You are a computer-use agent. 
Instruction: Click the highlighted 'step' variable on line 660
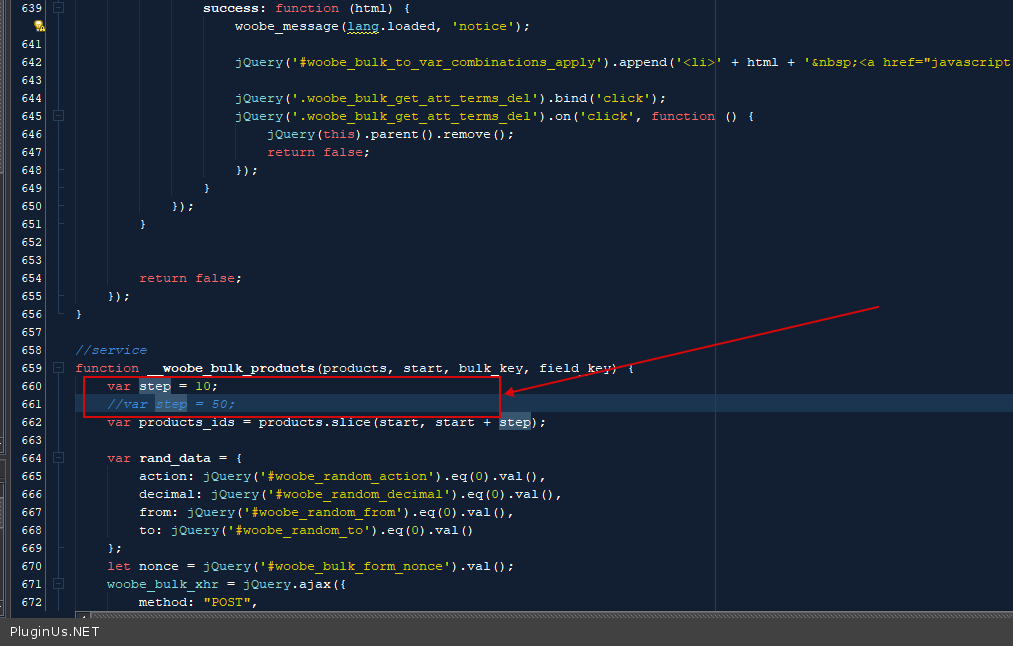pos(155,386)
